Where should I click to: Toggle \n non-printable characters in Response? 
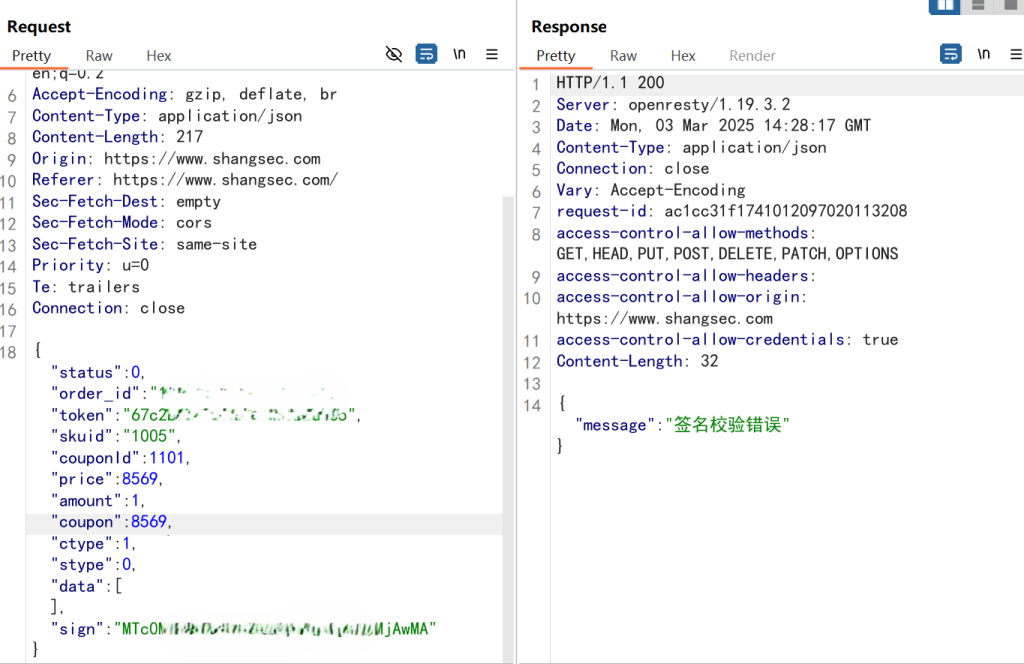984,54
